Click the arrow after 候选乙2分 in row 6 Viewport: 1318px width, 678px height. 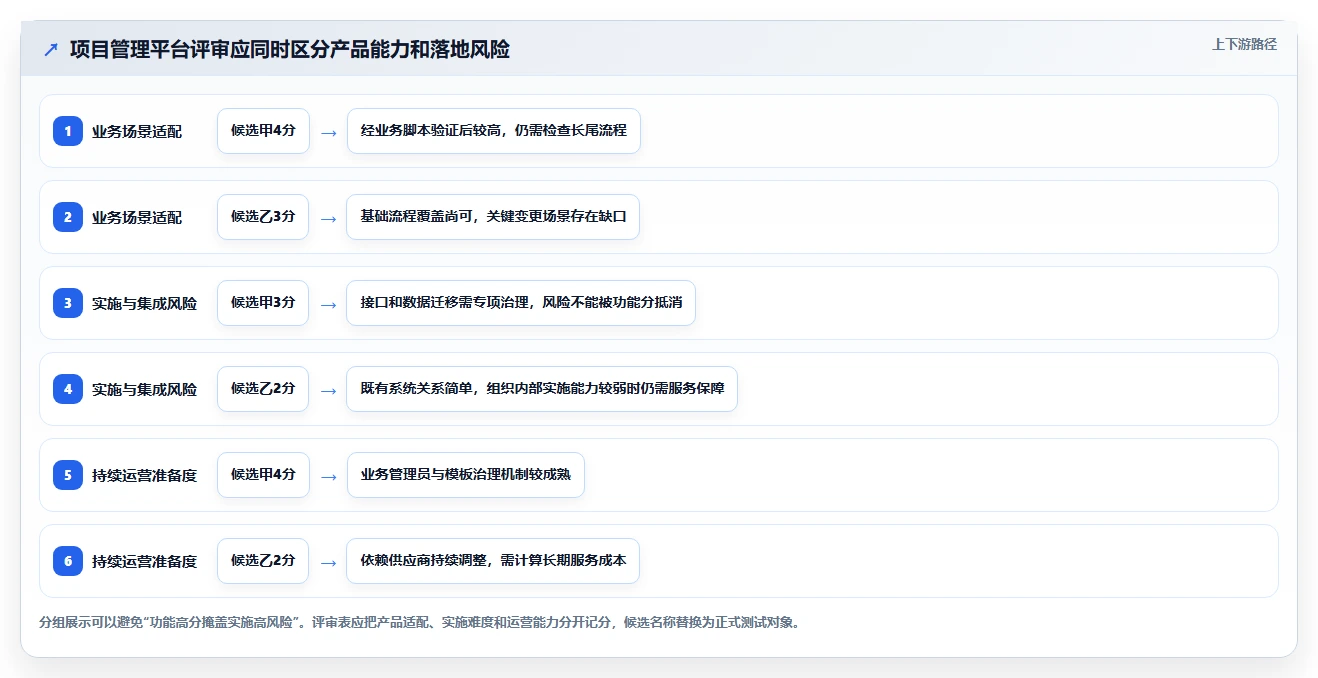328,562
